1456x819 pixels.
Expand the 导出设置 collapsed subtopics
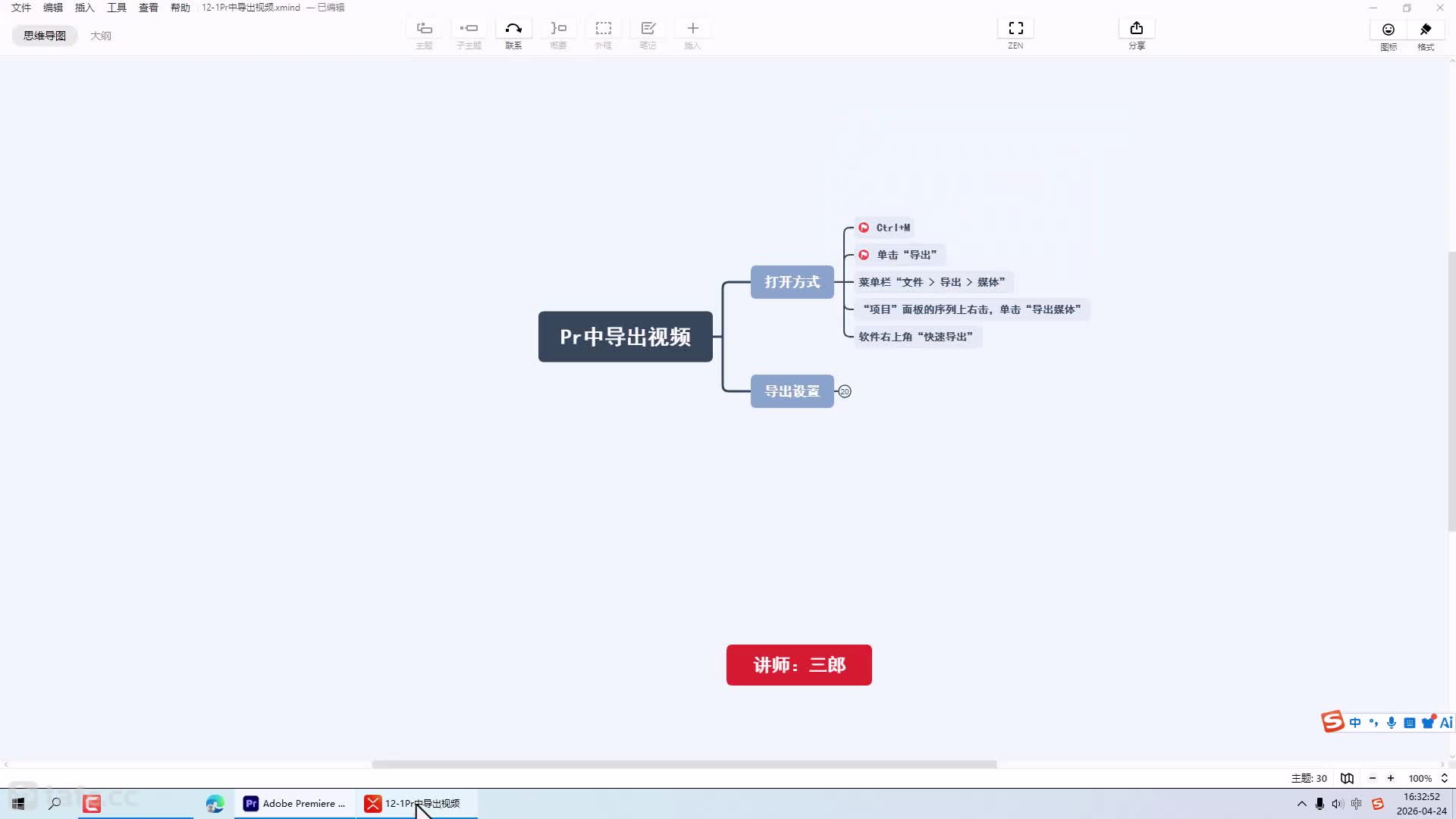[845, 391]
